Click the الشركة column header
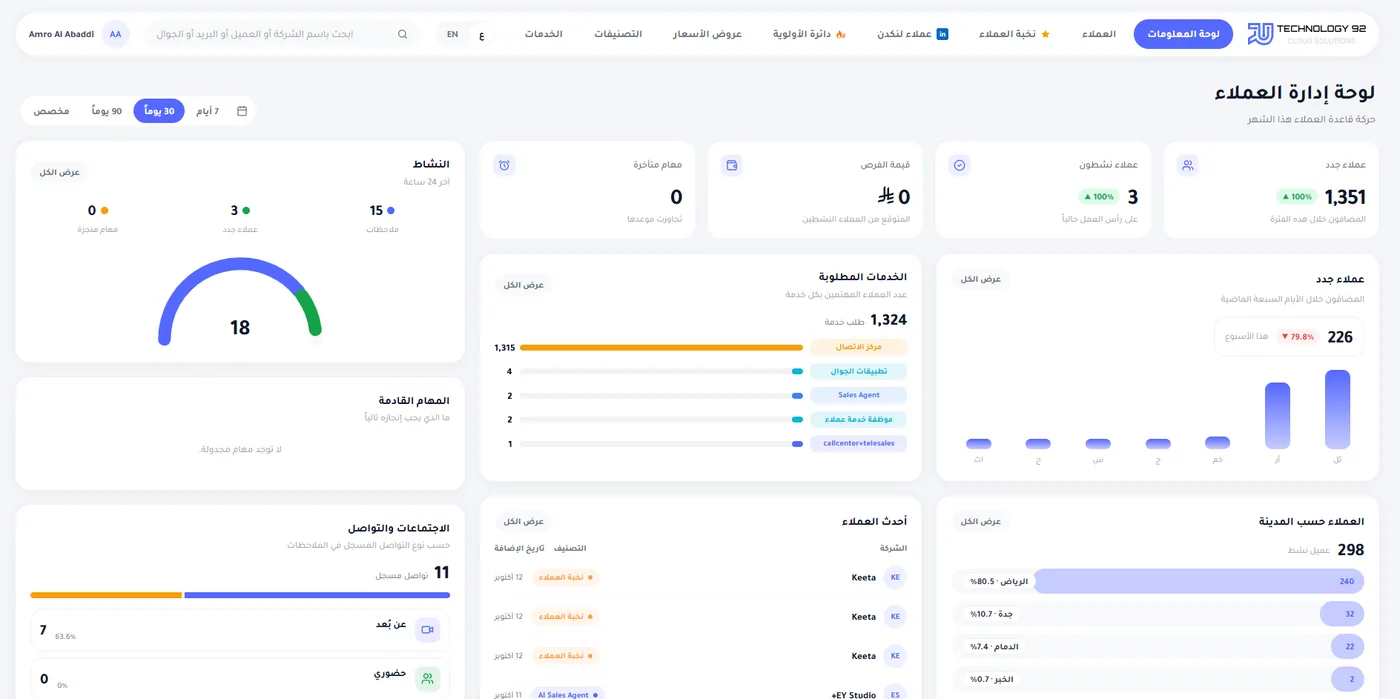 tap(893, 548)
